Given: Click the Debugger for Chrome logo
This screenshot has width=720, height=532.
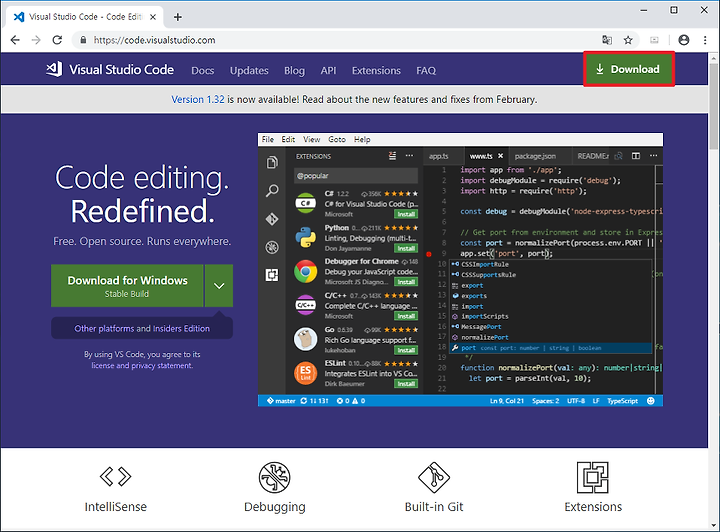Looking at the screenshot, I should pyautogui.click(x=305, y=271).
